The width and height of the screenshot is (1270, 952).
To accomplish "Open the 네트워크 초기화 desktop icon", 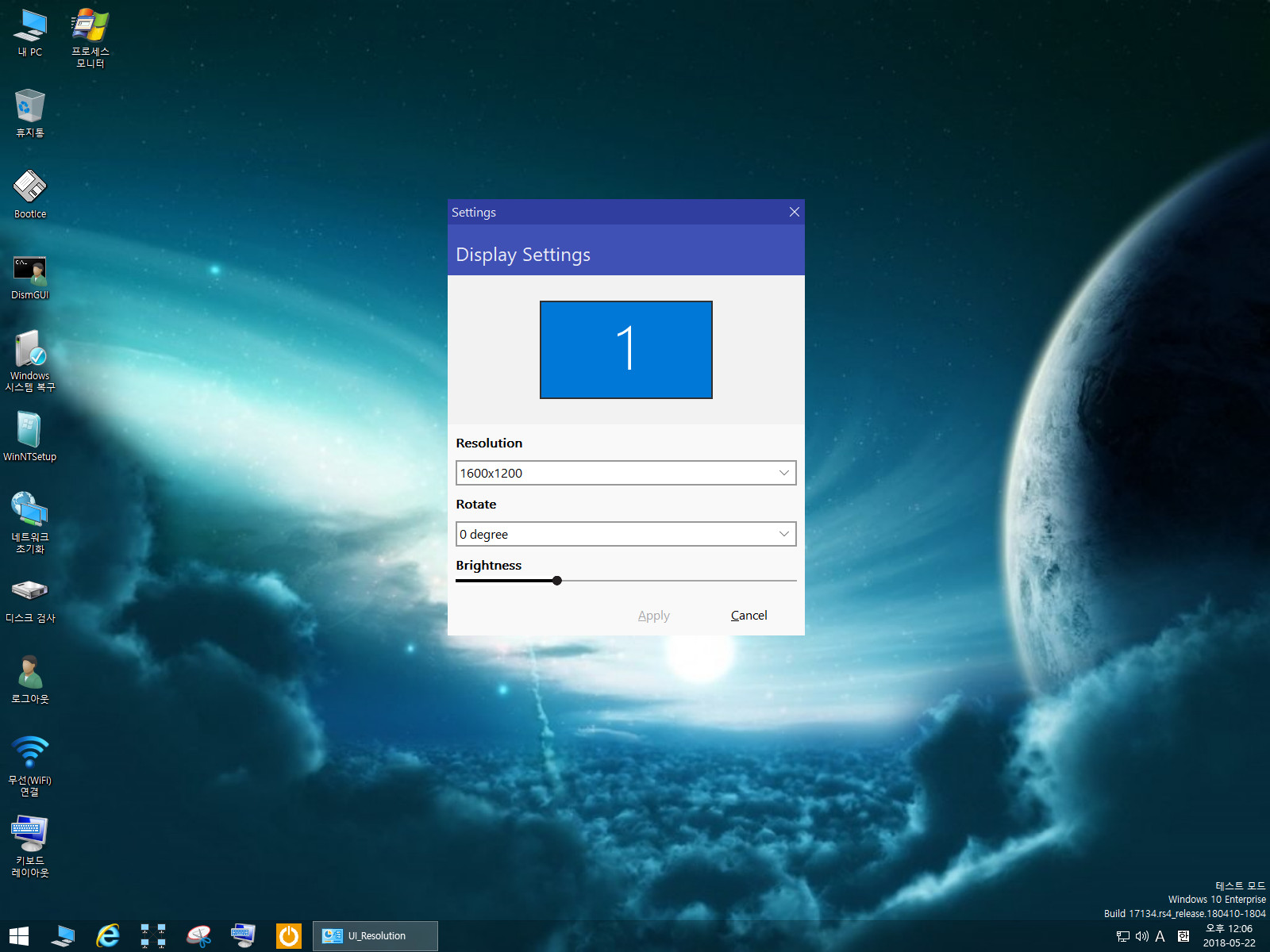I will tap(30, 523).
